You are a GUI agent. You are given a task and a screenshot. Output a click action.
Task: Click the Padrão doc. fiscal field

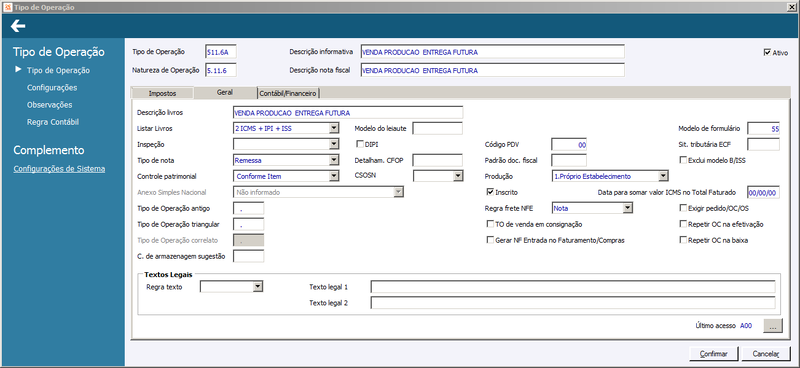click(569, 160)
